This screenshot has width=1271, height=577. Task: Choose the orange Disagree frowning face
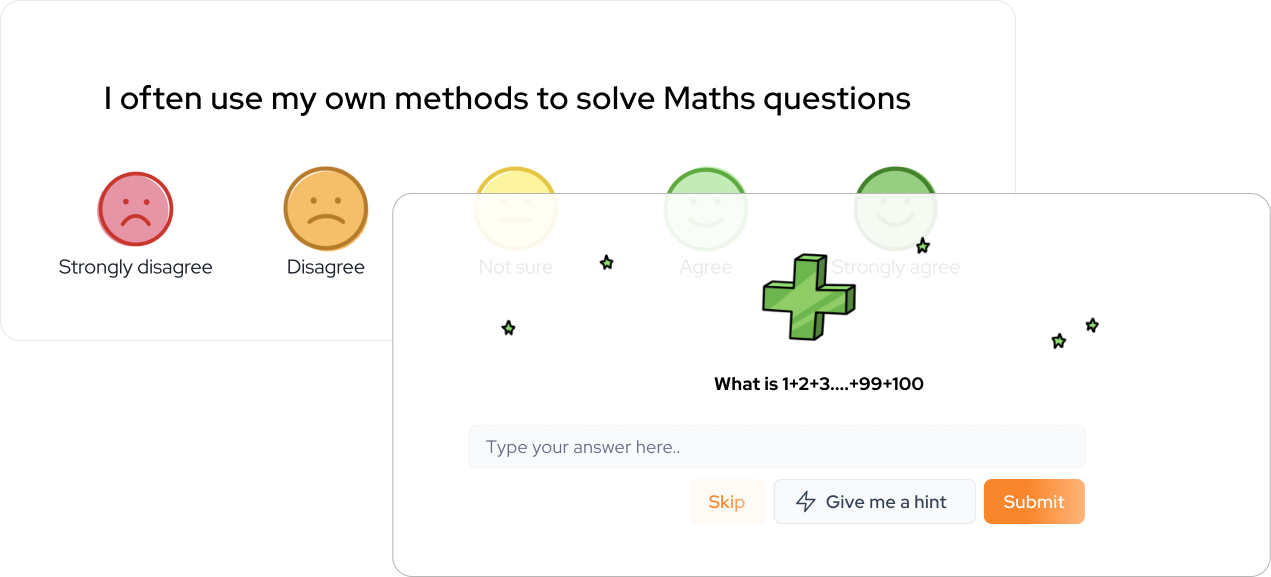[325, 209]
